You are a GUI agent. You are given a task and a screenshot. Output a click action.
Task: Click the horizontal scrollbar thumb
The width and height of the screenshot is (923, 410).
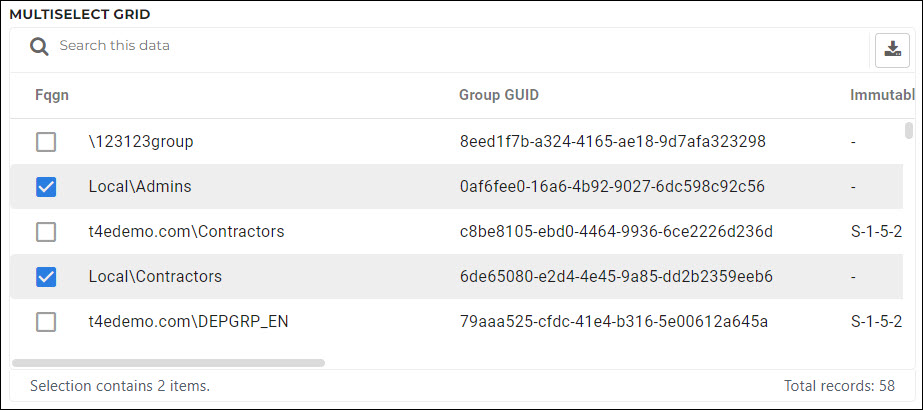[168, 363]
